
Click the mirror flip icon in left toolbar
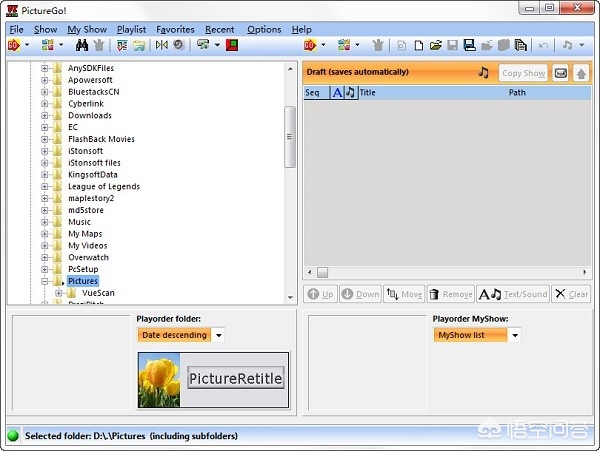[x=162, y=45]
